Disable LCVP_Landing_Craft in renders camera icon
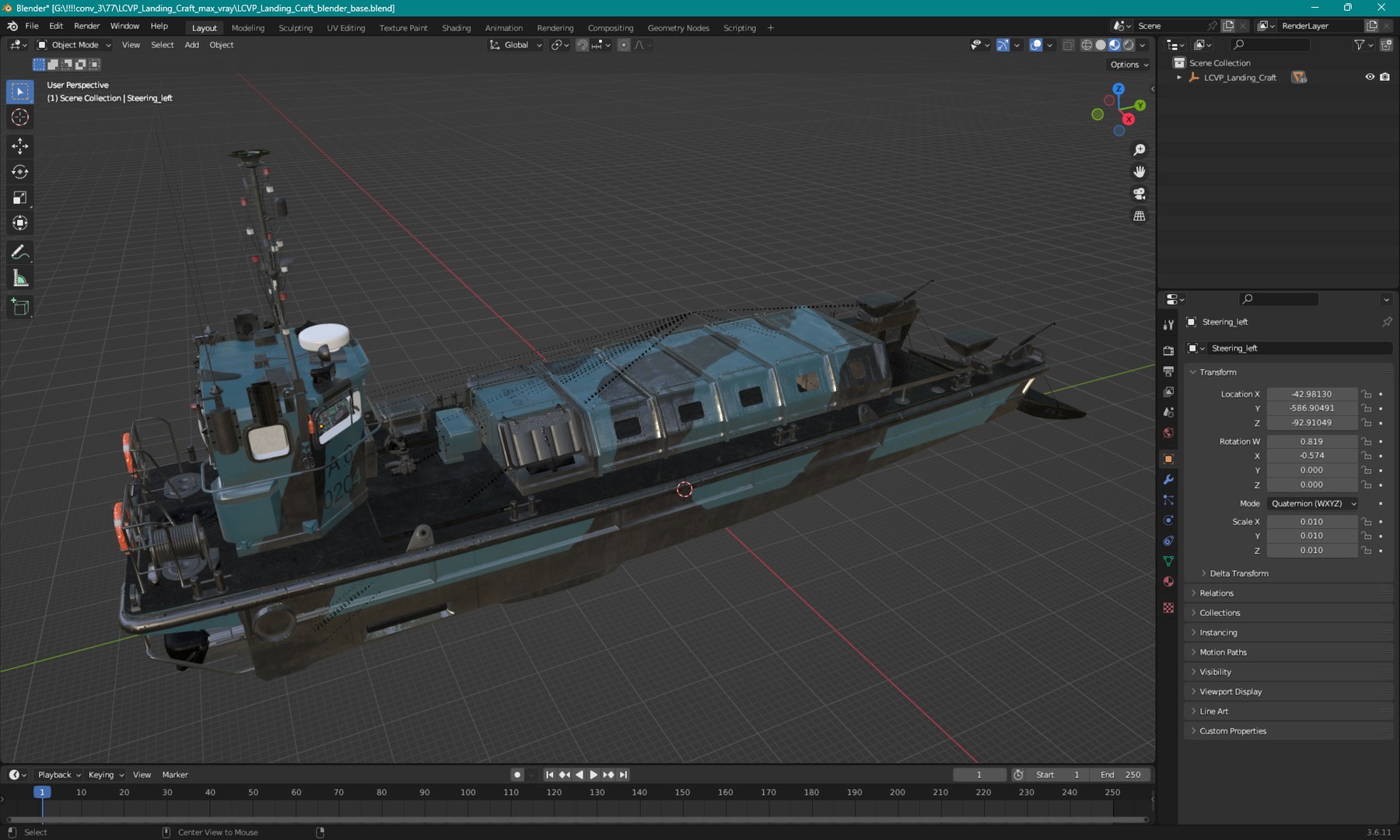Screen dimensions: 1400x840 pyautogui.click(x=1384, y=77)
